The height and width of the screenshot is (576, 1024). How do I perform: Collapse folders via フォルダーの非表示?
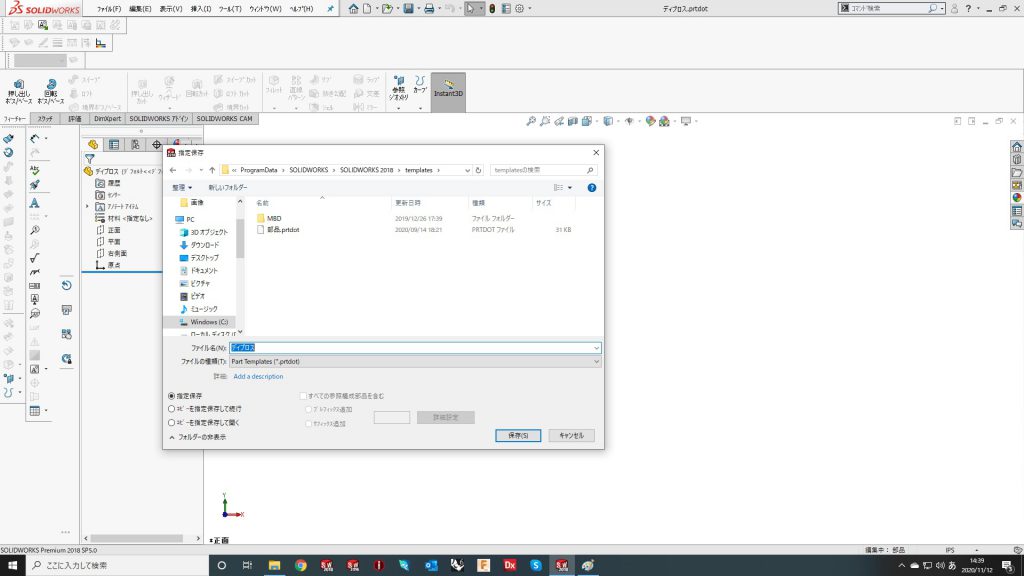click(197, 437)
